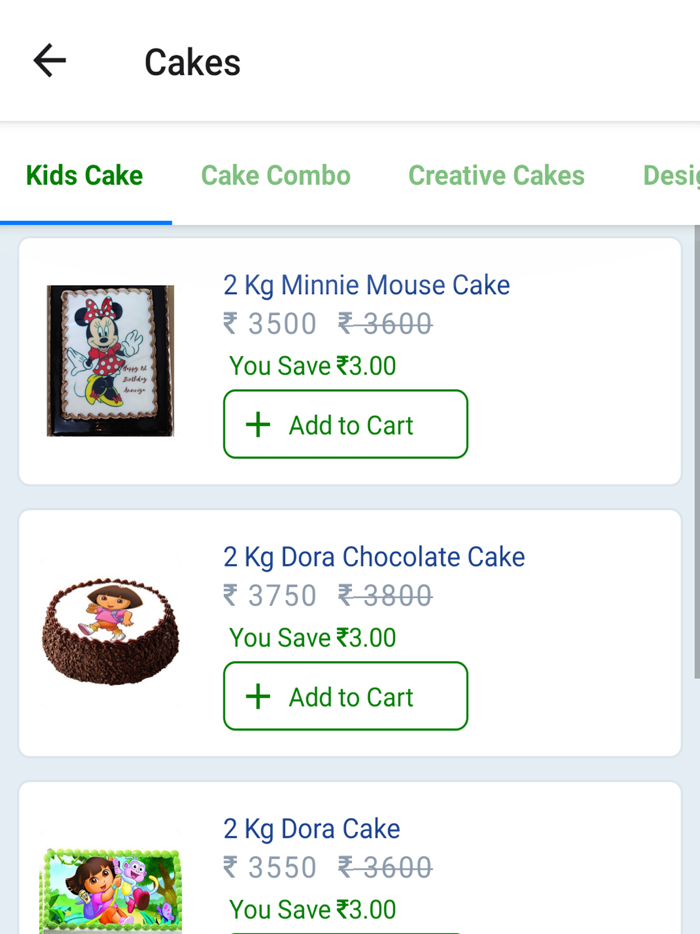Tap the back arrow to leave Cakes
700x934 pixels.
click(x=48, y=60)
